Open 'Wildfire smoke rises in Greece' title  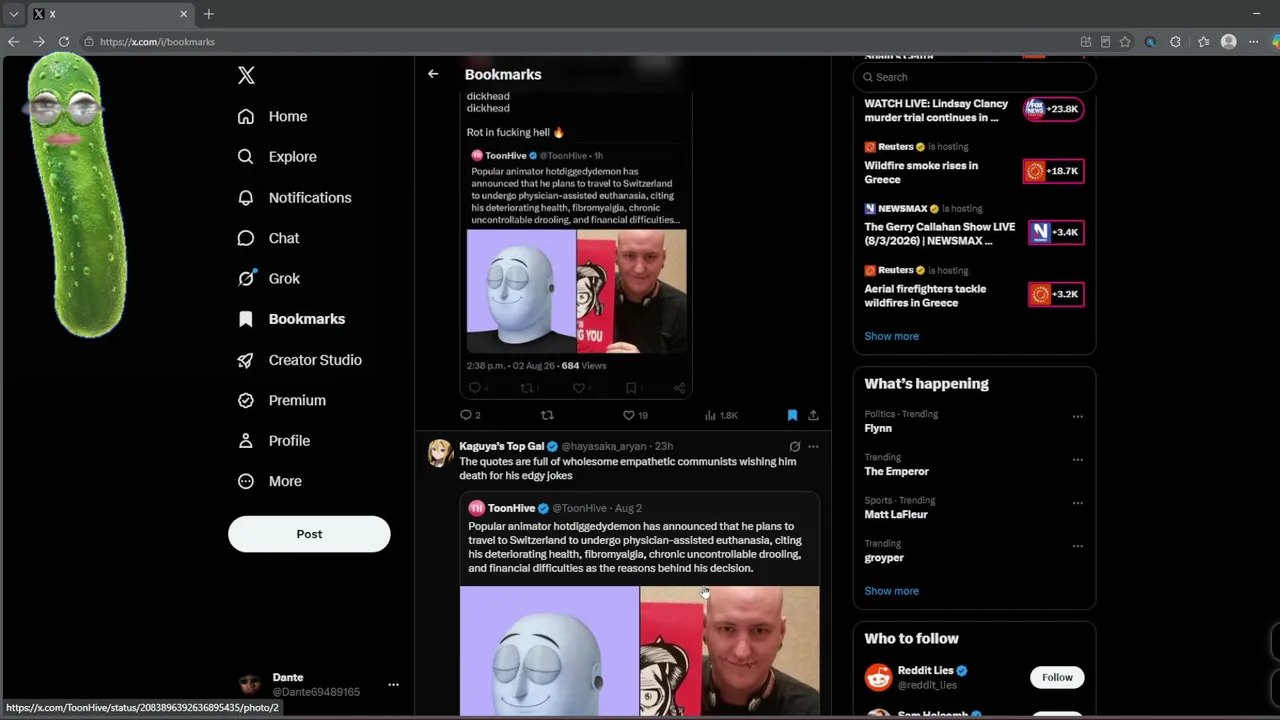click(921, 172)
